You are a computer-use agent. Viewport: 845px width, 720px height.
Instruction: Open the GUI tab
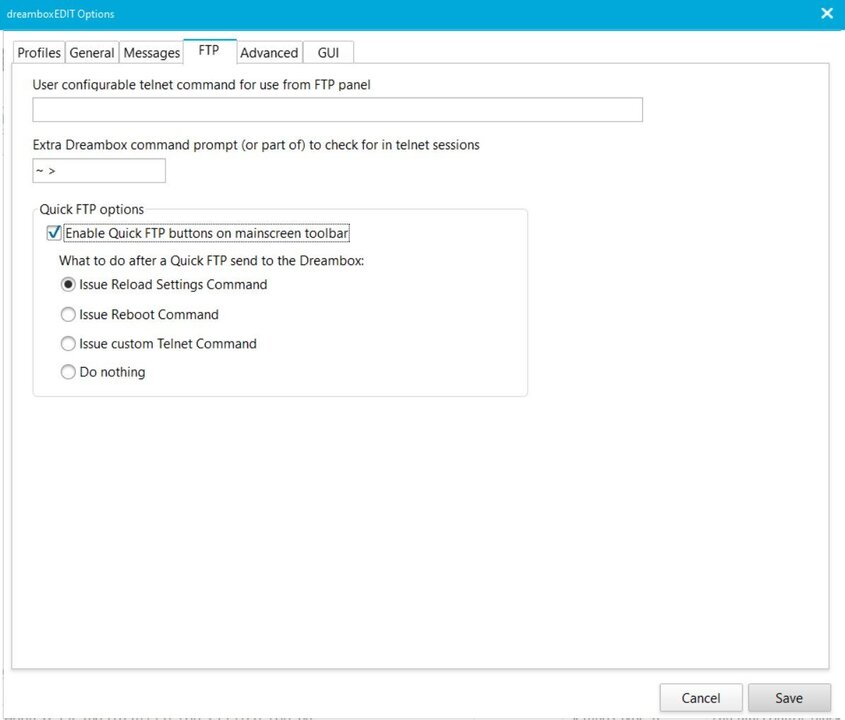point(328,53)
